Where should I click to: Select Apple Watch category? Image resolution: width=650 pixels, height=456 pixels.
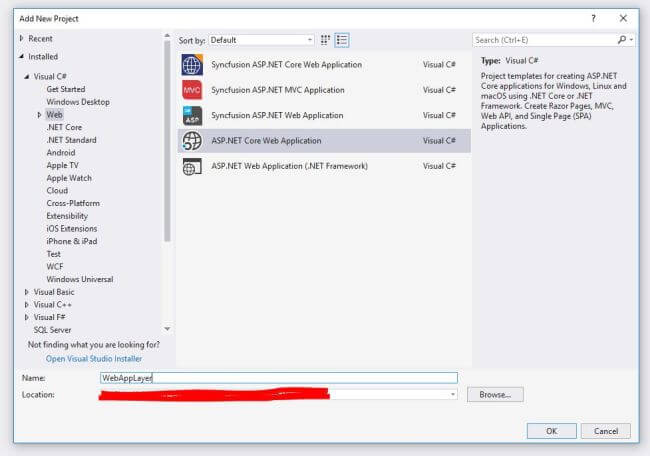coord(69,178)
